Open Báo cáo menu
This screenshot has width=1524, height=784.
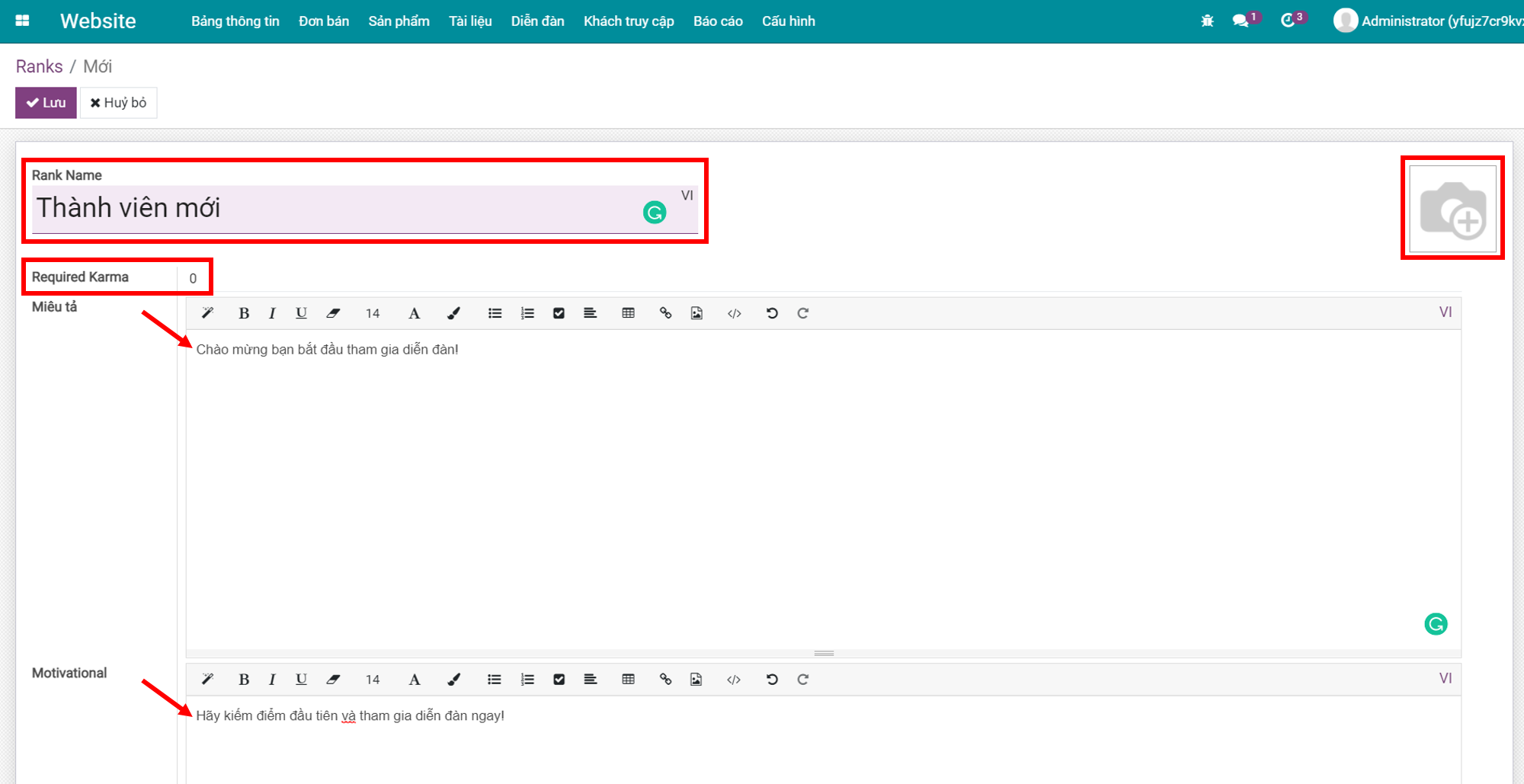click(718, 21)
